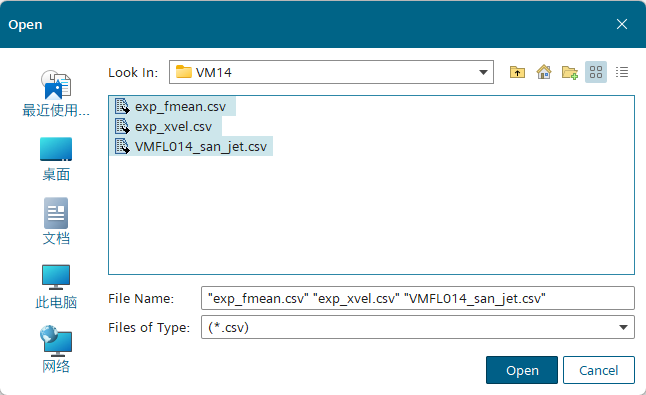Click the VM14 folder name in Look In
The image size is (646, 395).
[x=213, y=72]
